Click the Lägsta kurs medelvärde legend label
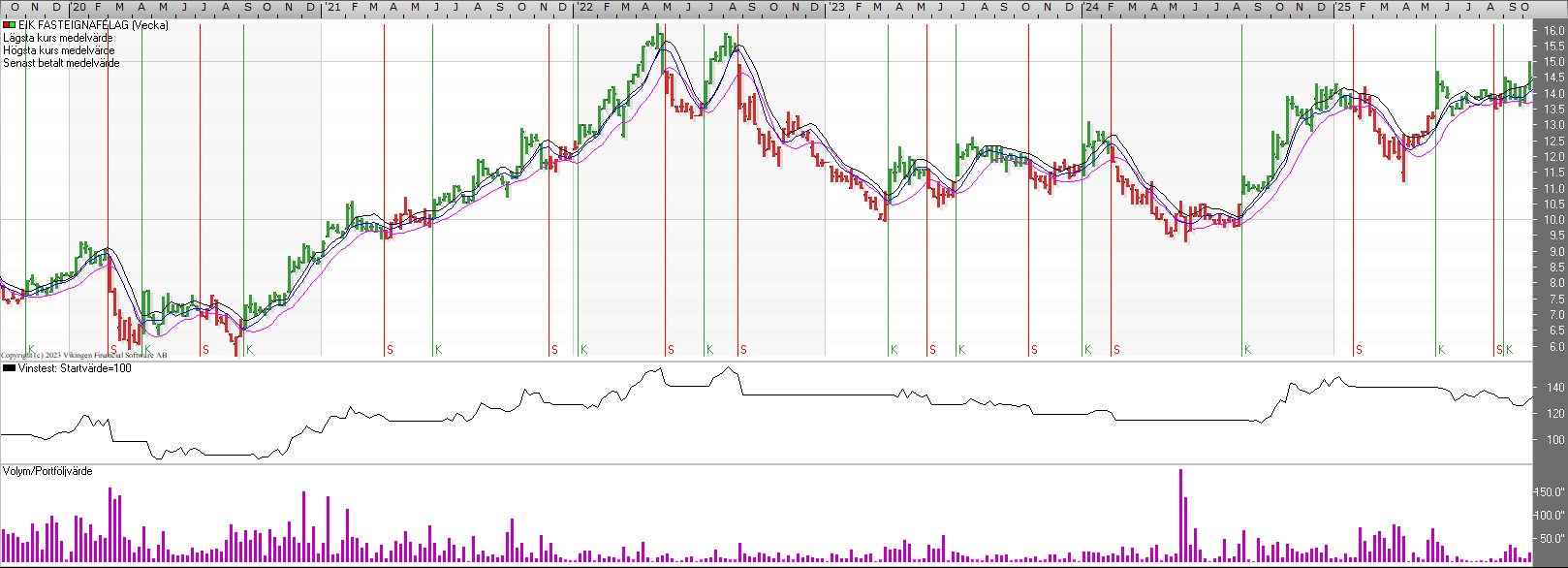 coord(57,38)
